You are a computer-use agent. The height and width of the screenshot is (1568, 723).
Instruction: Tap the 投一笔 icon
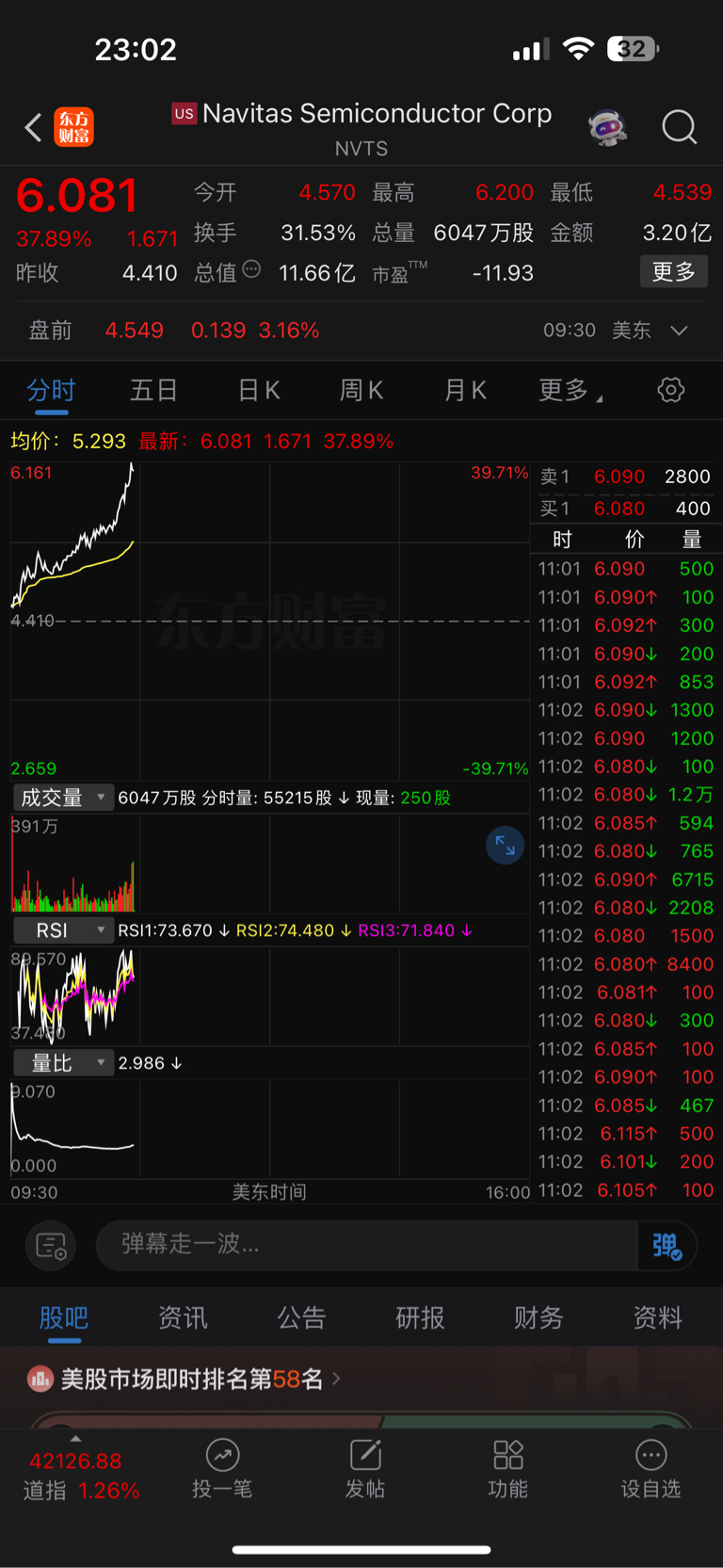click(x=222, y=1455)
